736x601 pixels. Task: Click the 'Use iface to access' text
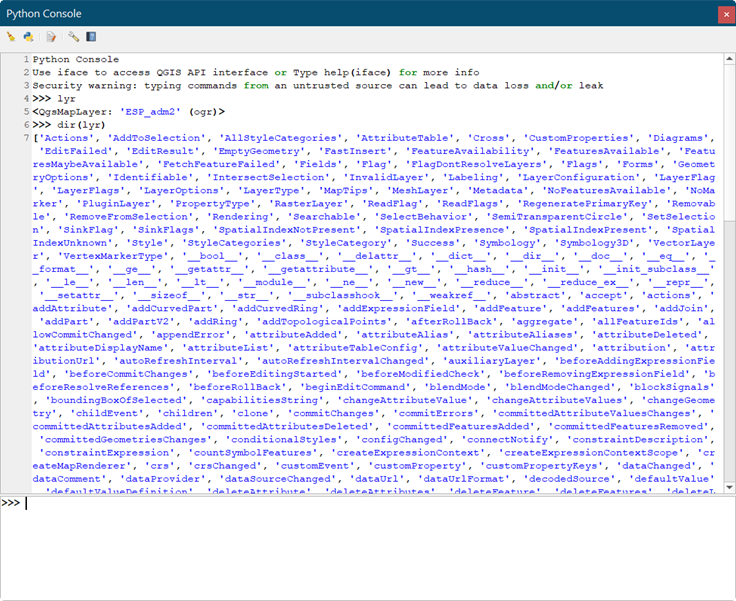pyautogui.click(x=100, y=72)
